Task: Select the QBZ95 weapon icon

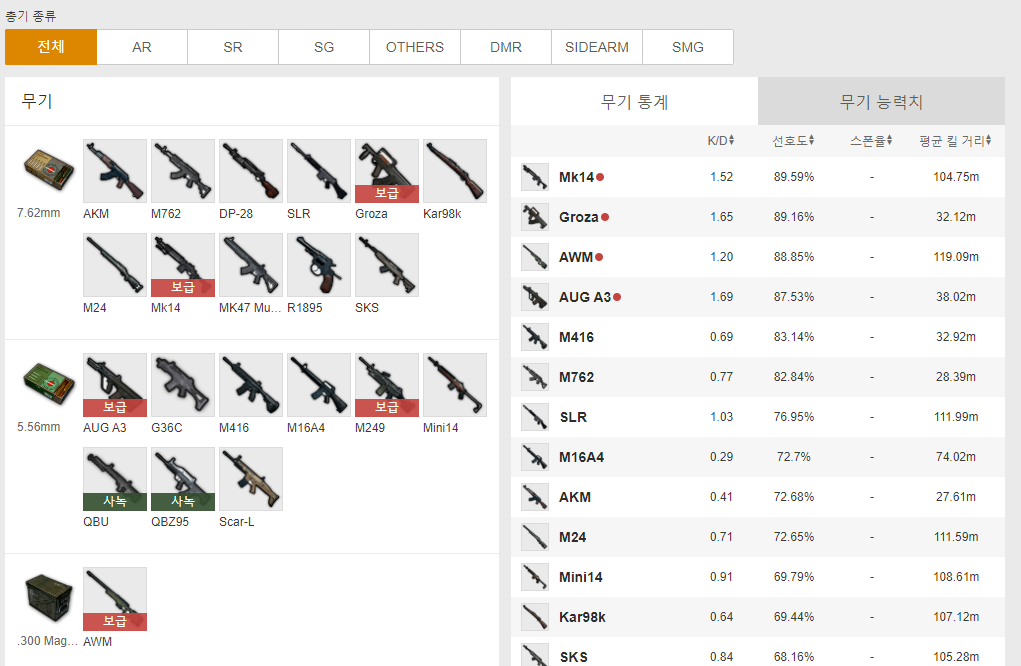Action: [183, 479]
